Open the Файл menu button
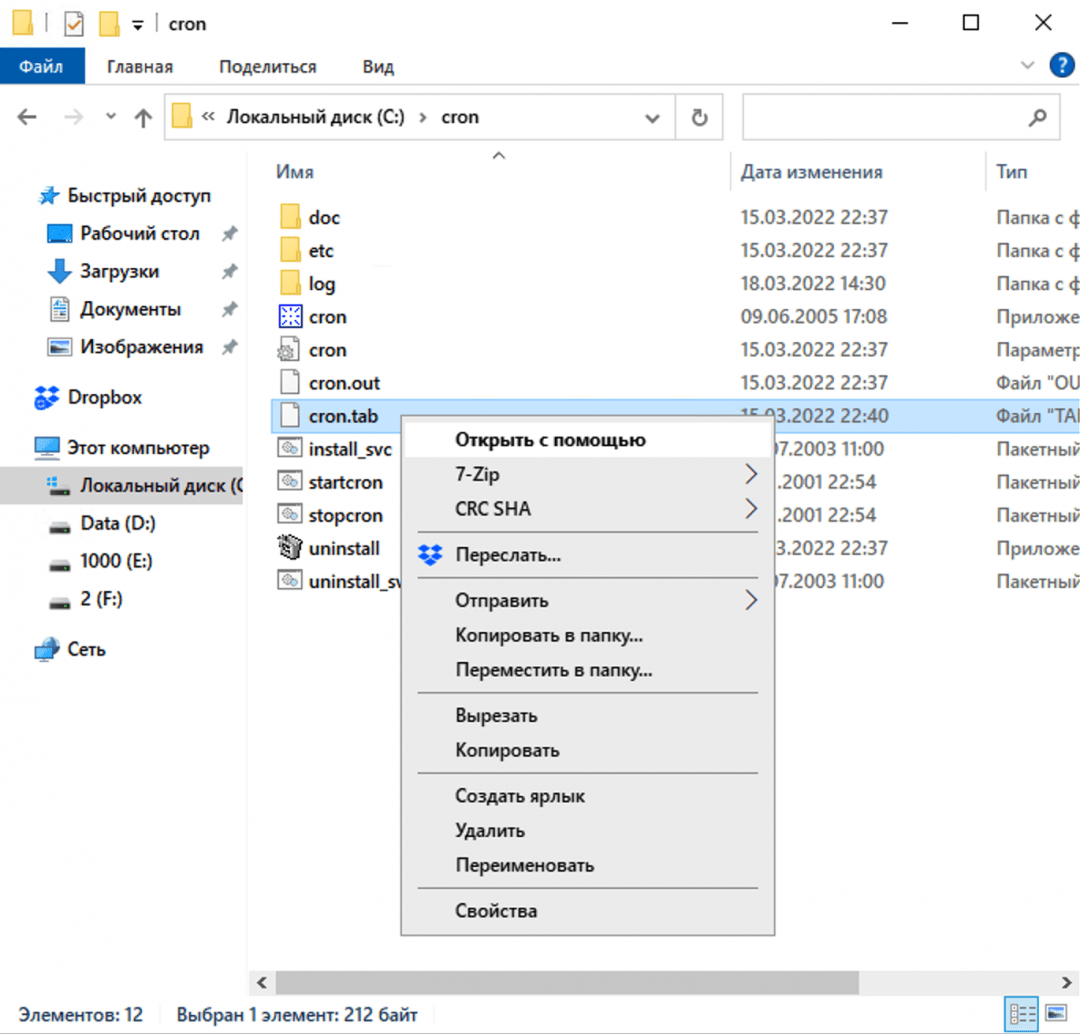1080x1034 pixels. pyautogui.click(x=41, y=67)
